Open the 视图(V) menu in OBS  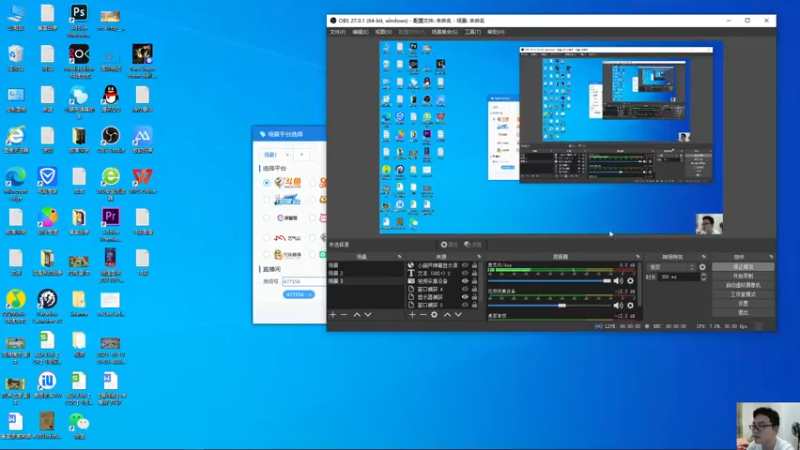[x=383, y=32]
